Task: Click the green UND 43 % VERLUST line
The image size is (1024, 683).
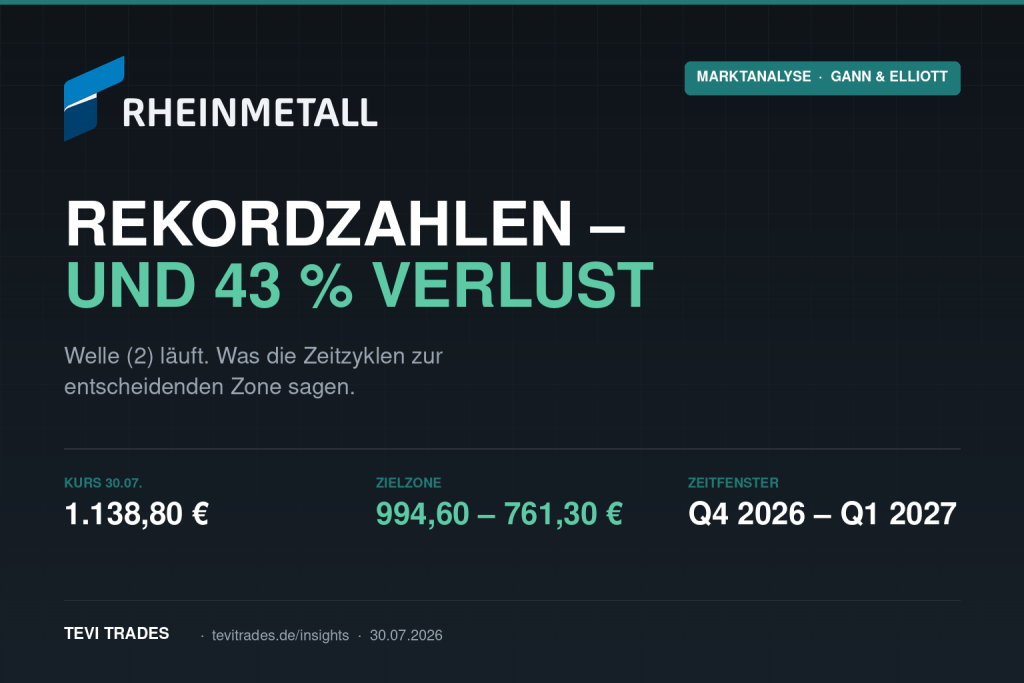Action: tap(360, 285)
